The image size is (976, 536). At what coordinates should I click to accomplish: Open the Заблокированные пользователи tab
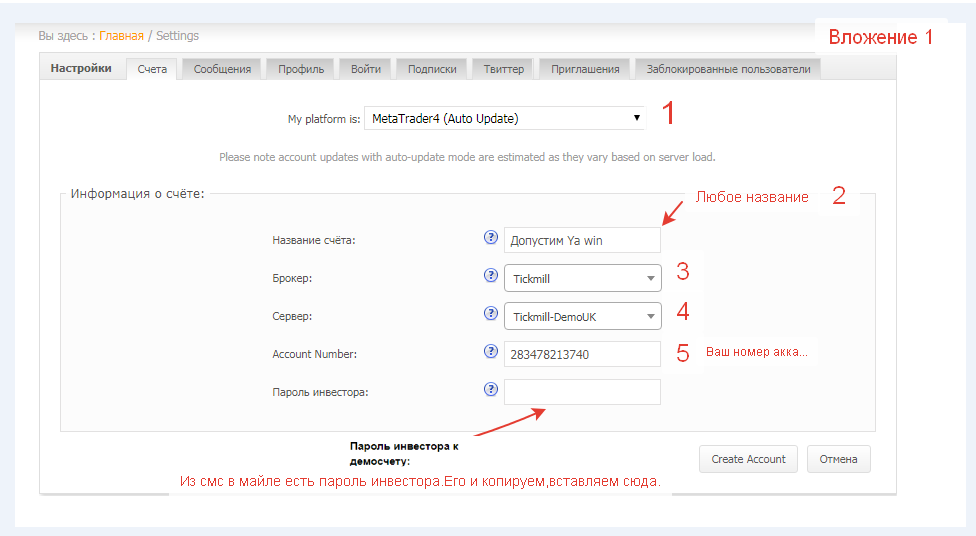point(728,69)
